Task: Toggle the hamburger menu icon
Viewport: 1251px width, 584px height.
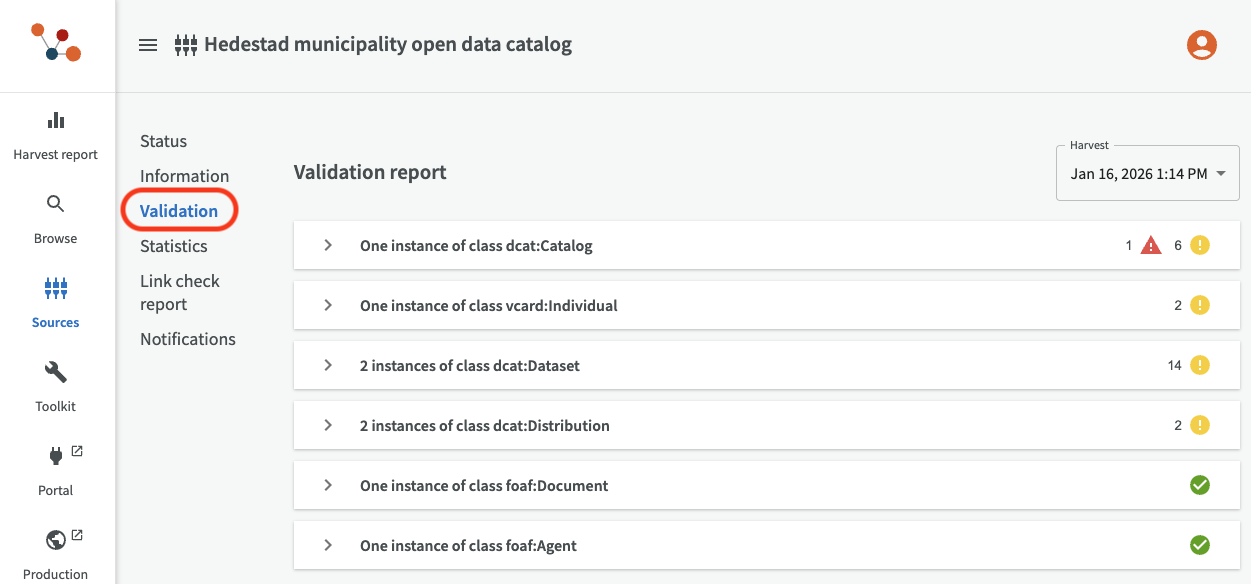Action: tap(148, 45)
